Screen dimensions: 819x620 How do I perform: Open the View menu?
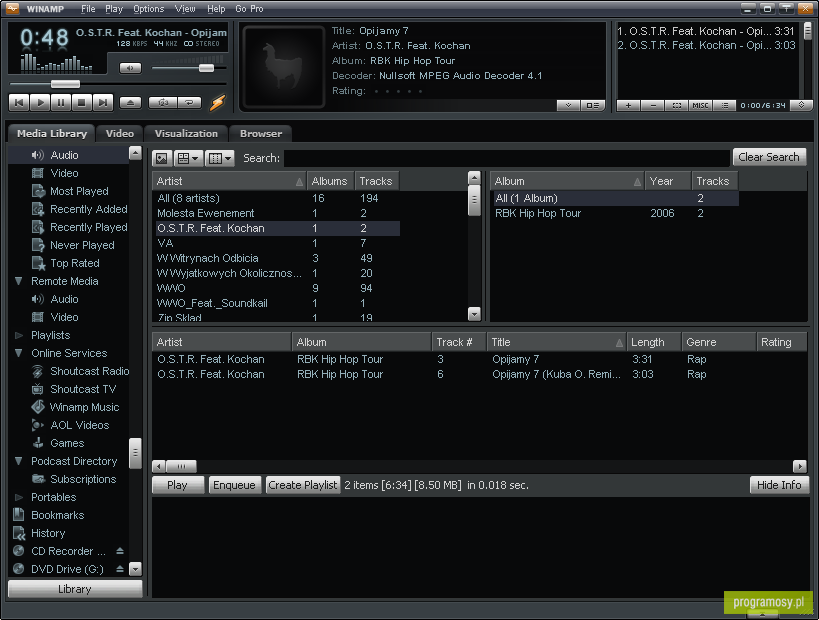[185, 9]
